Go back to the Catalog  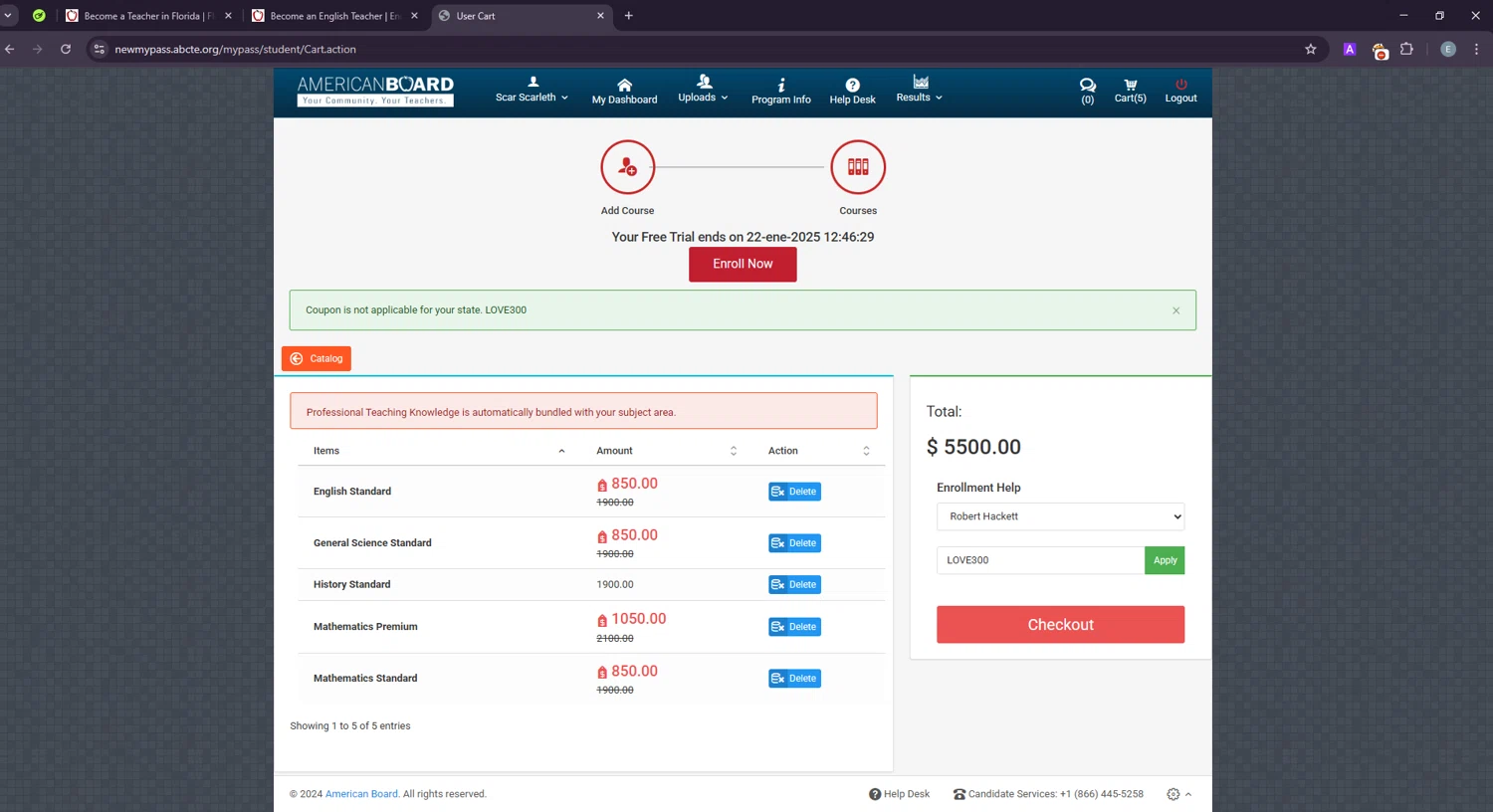tap(317, 358)
